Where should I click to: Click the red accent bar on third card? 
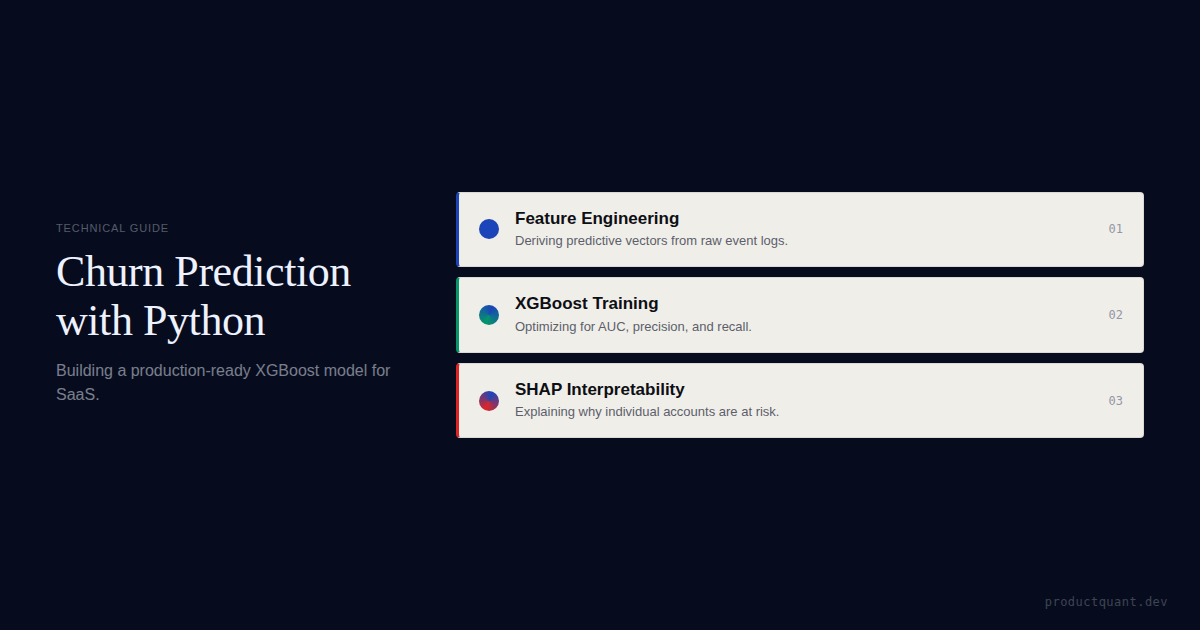click(458, 401)
